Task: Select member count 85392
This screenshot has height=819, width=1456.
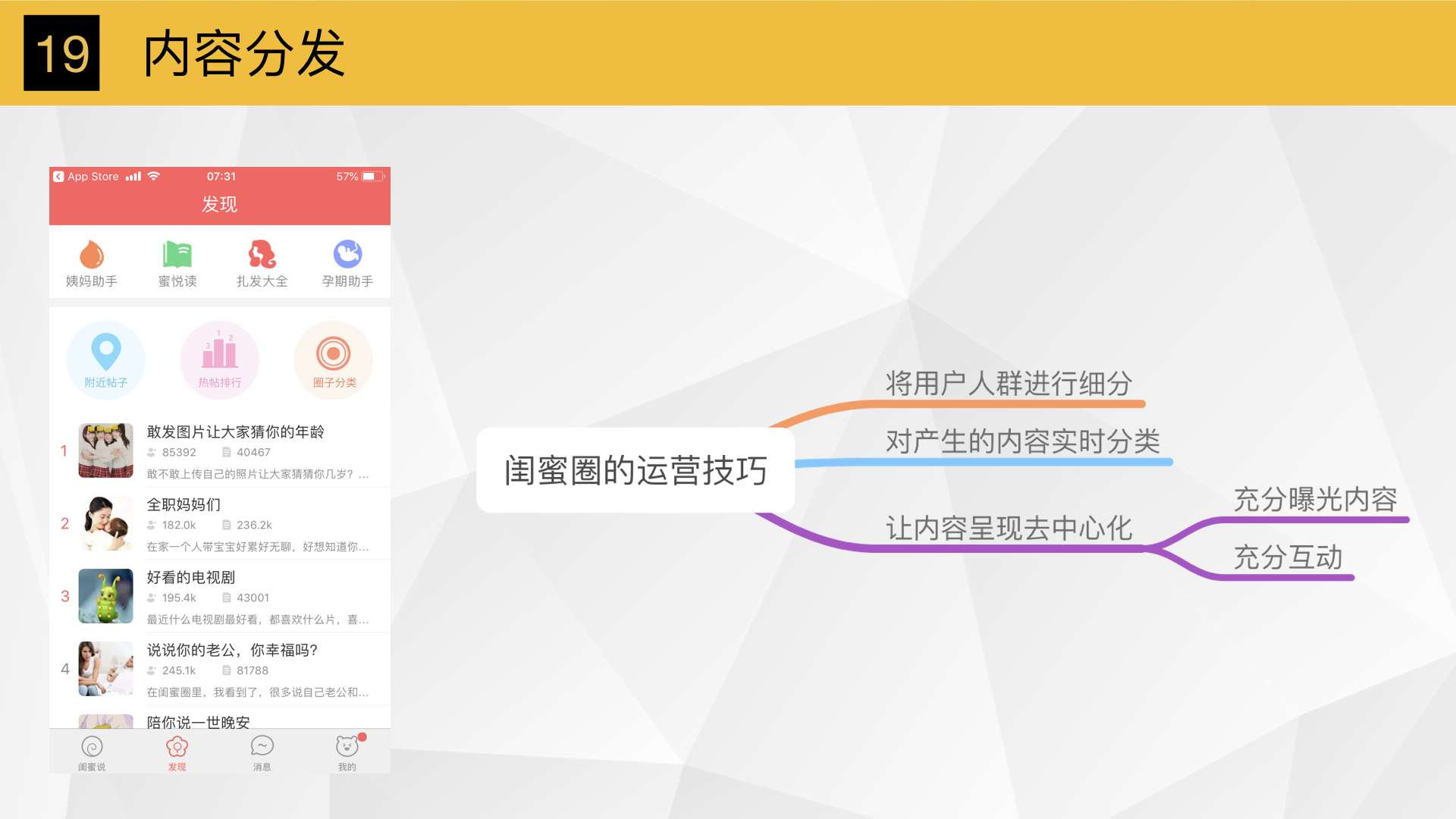Action: pos(179,452)
